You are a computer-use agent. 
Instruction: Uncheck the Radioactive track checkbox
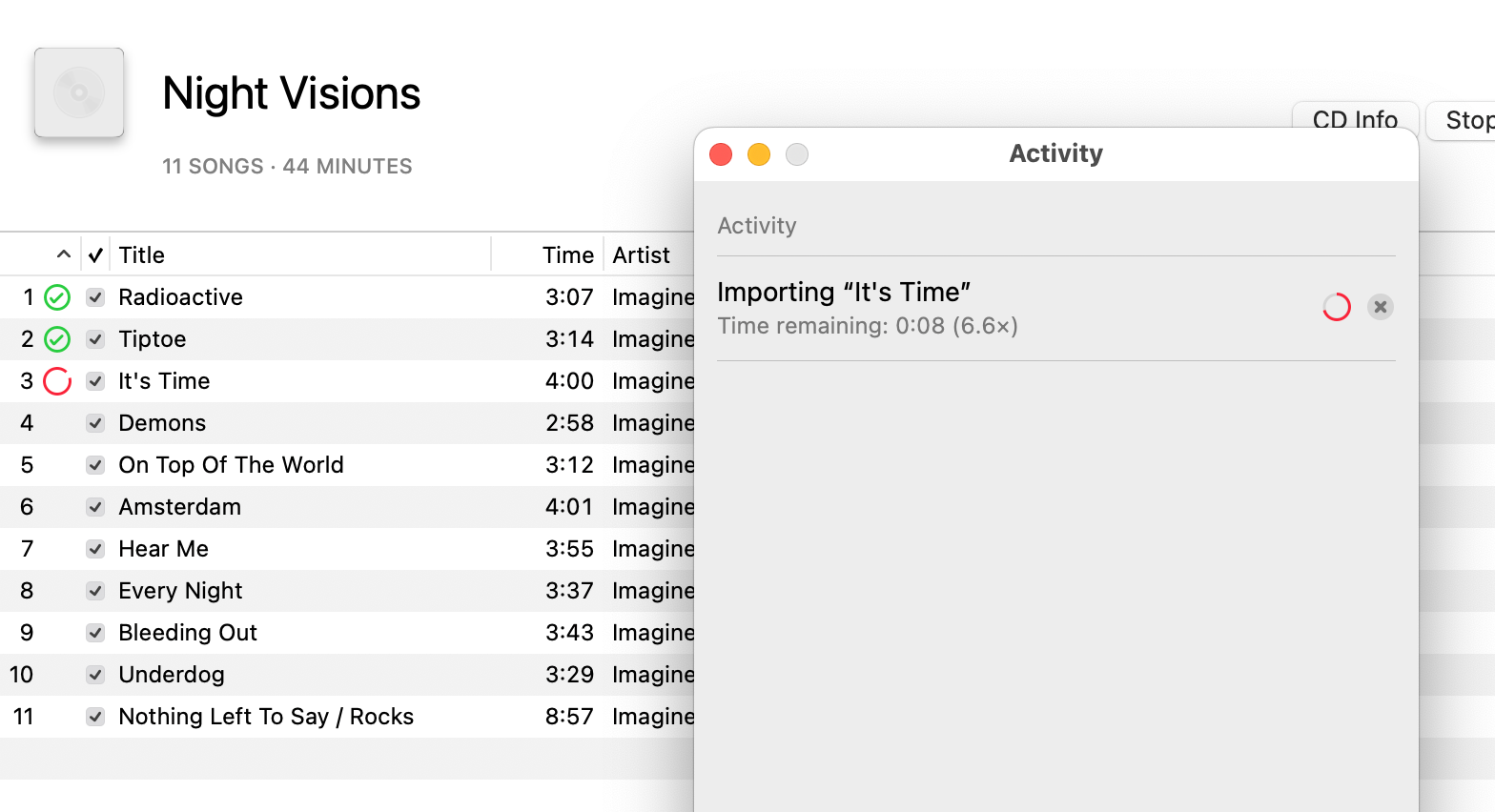coord(95,297)
